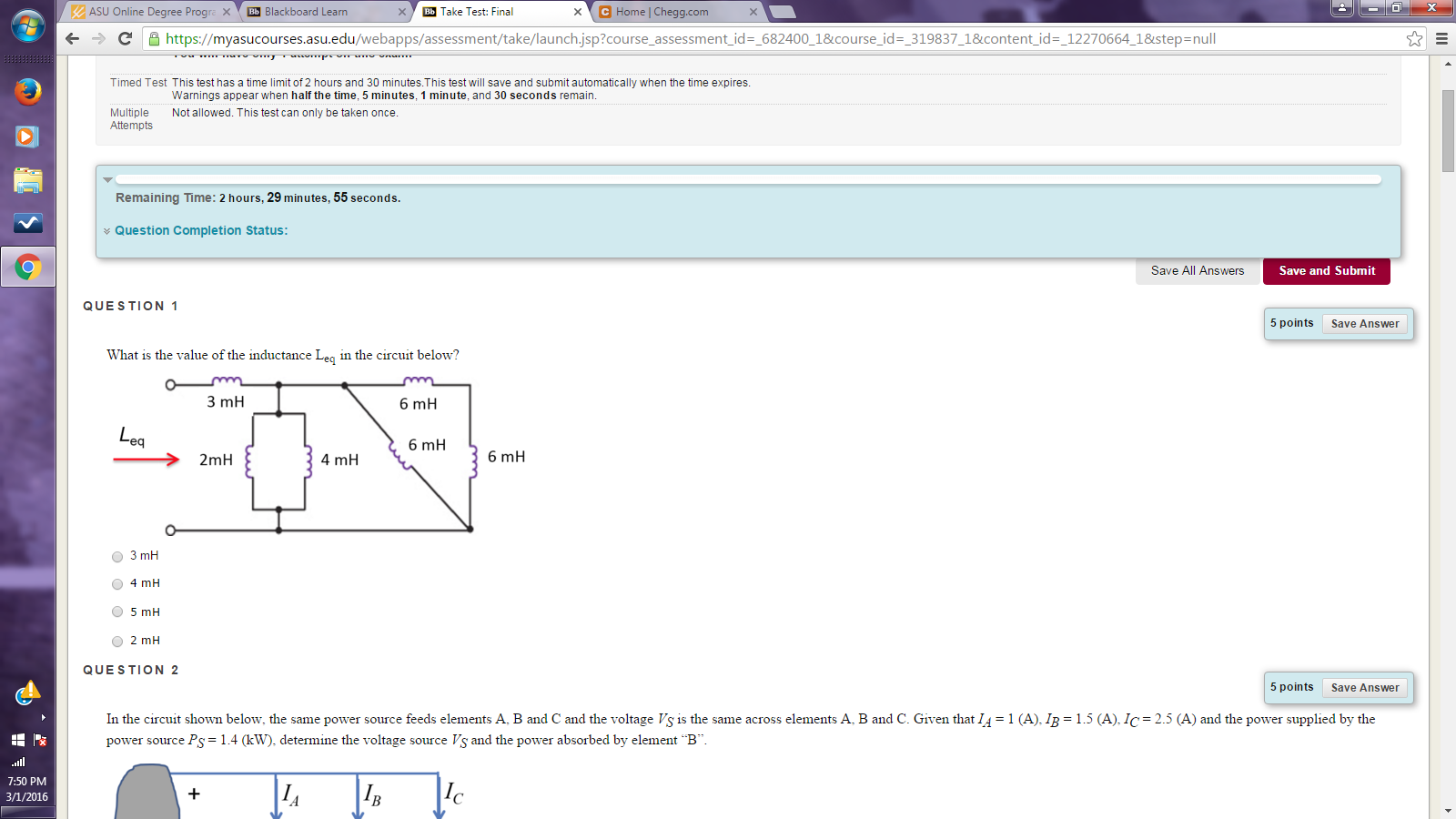This screenshot has height=819, width=1456.
Task: Click the Save and Submit button
Action: (1326, 270)
